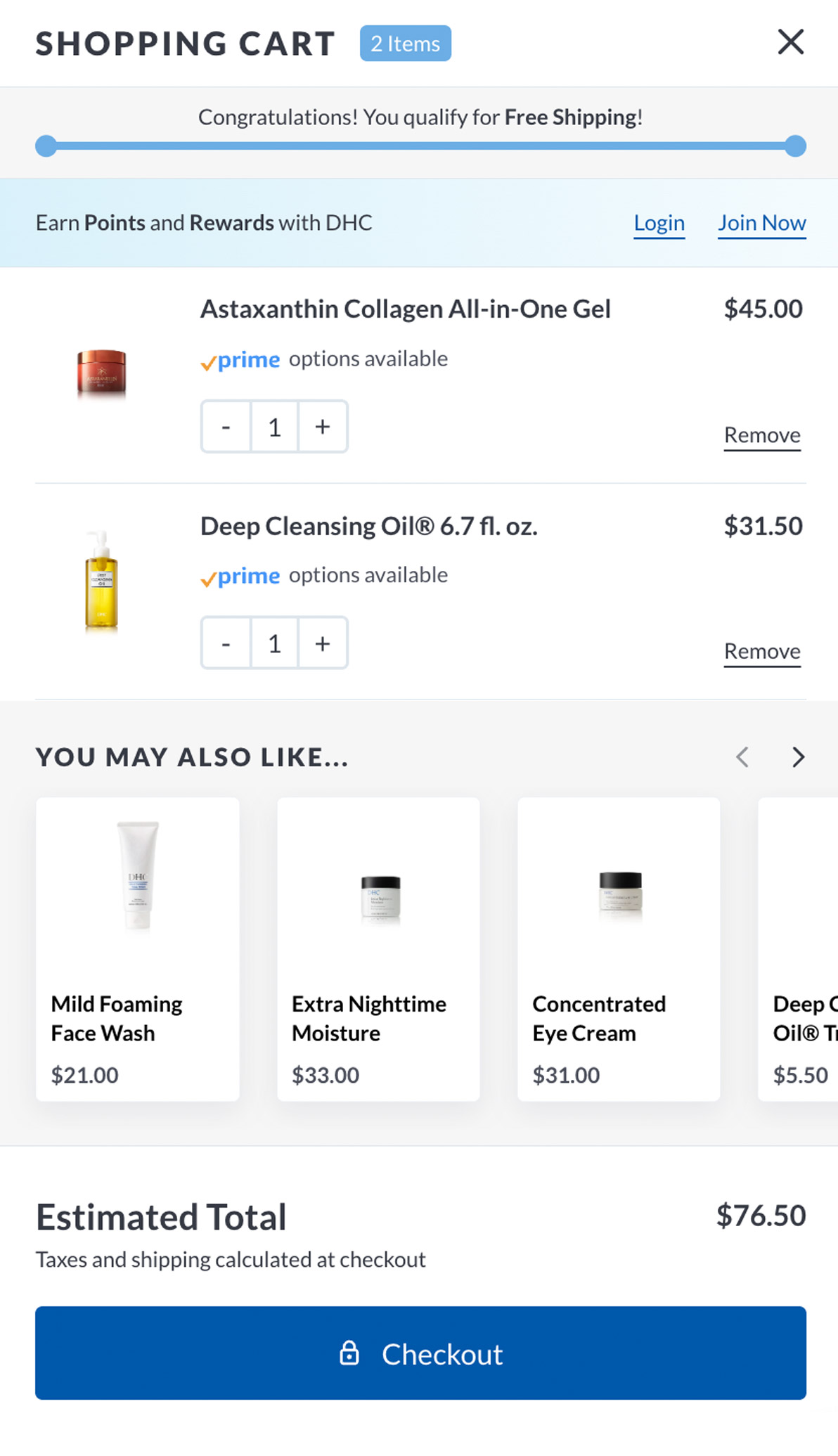Screen dimensions: 838x1456
Task: Select Extra Nighttime Moisture card
Action: click(x=378, y=949)
